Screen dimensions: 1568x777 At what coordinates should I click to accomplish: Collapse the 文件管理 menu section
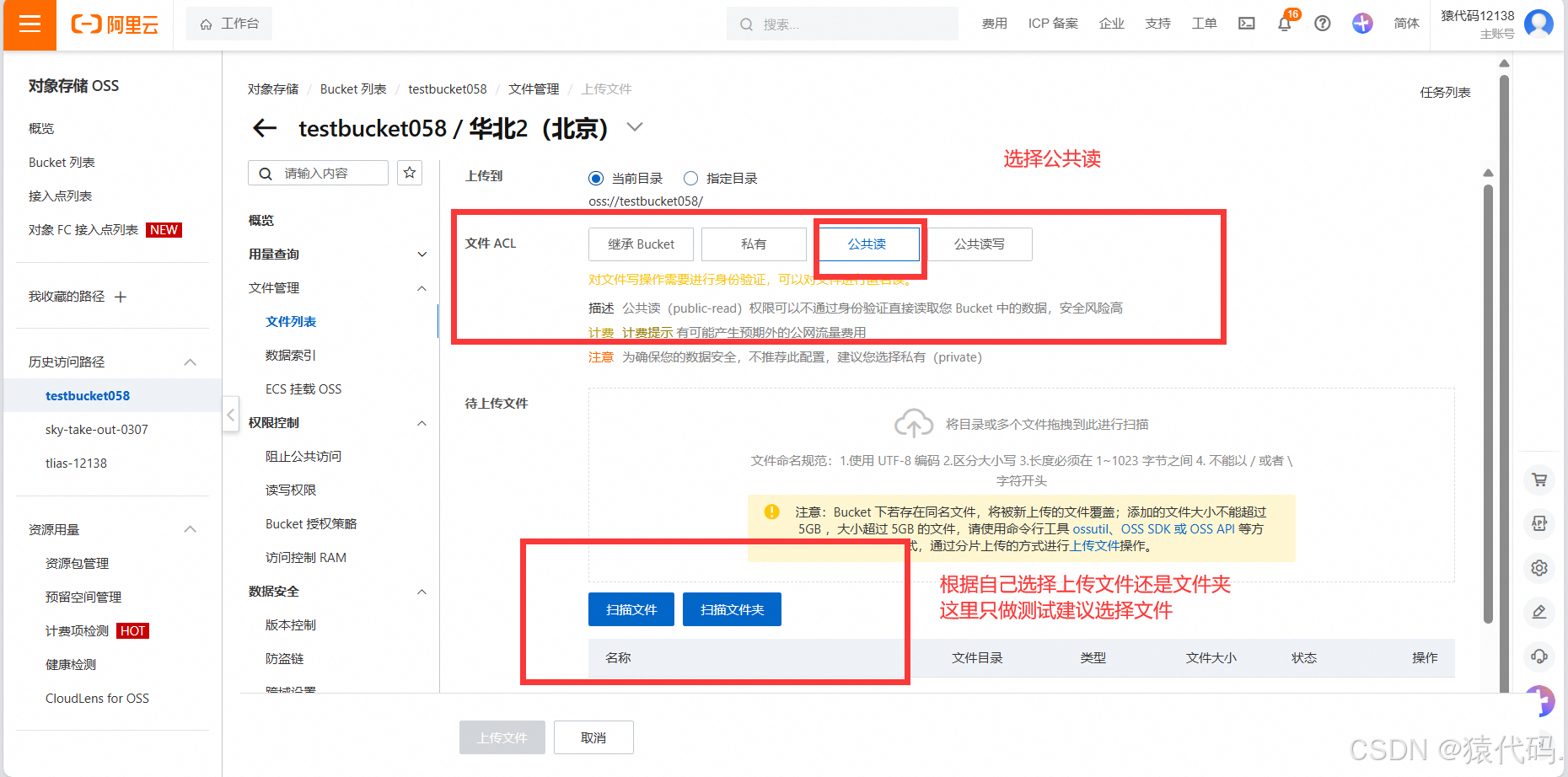pyautogui.click(x=422, y=288)
